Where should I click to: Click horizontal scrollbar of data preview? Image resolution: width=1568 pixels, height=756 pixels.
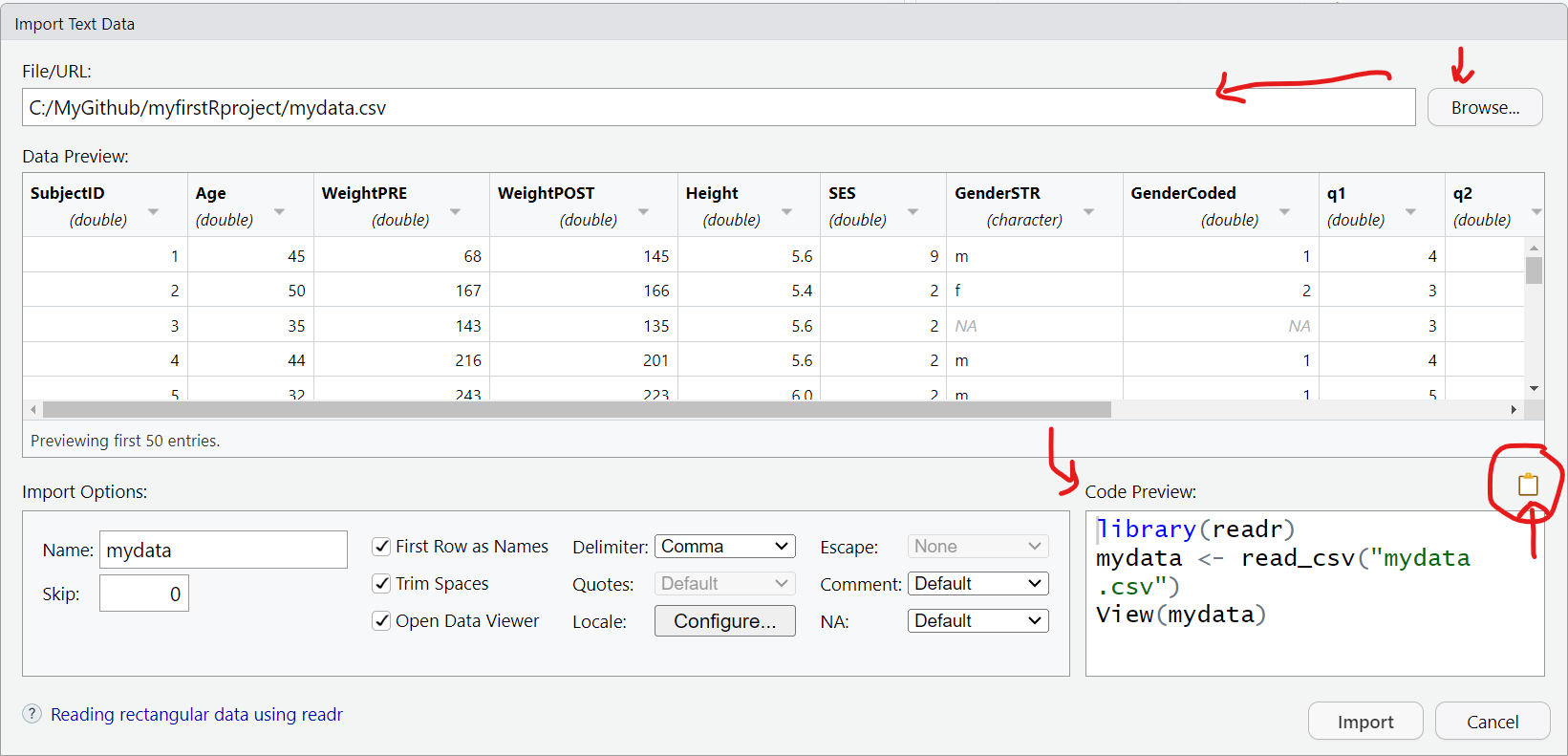(577, 410)
